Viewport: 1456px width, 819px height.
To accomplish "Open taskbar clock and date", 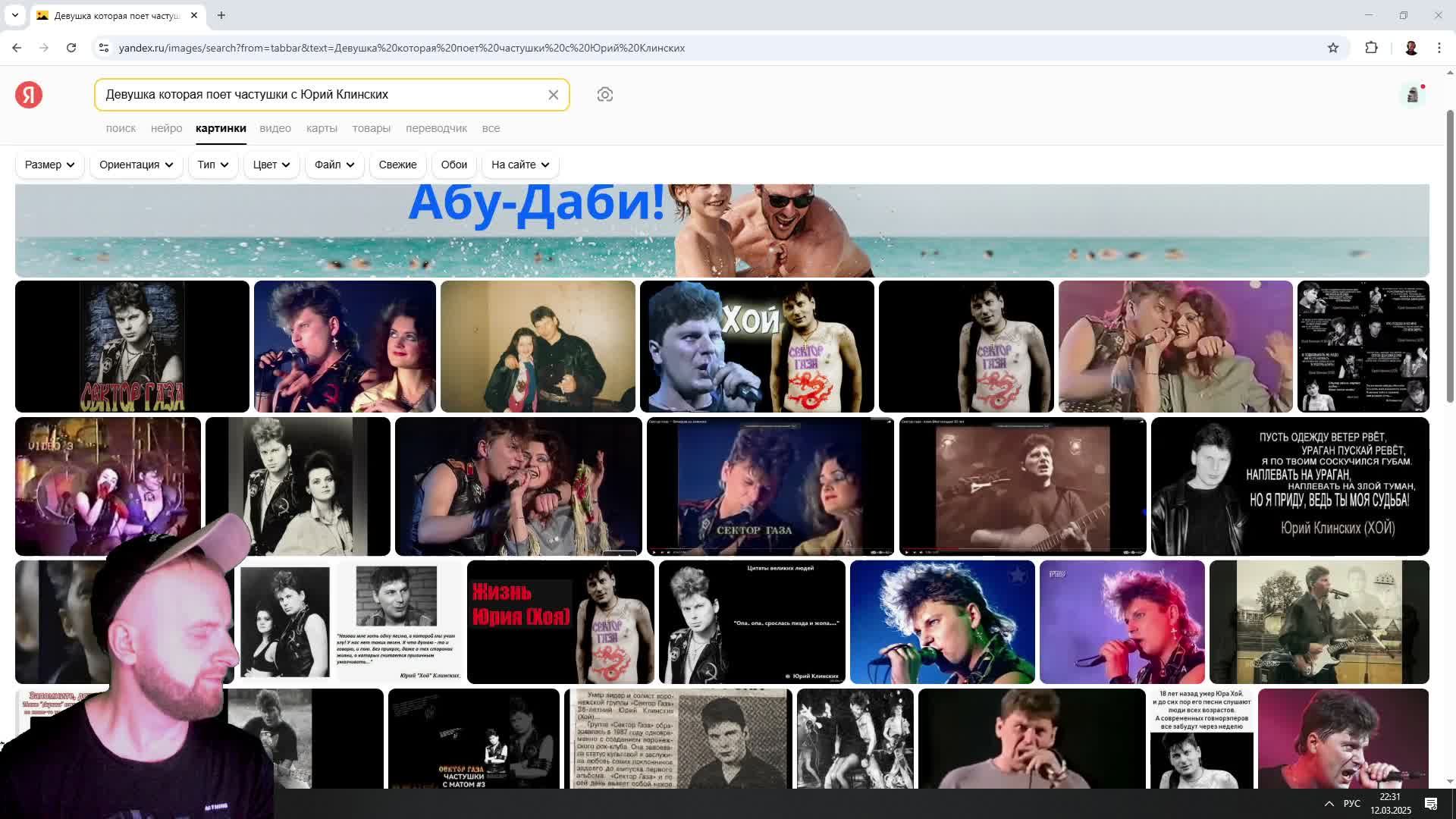I will click(x=1390, y=804).
